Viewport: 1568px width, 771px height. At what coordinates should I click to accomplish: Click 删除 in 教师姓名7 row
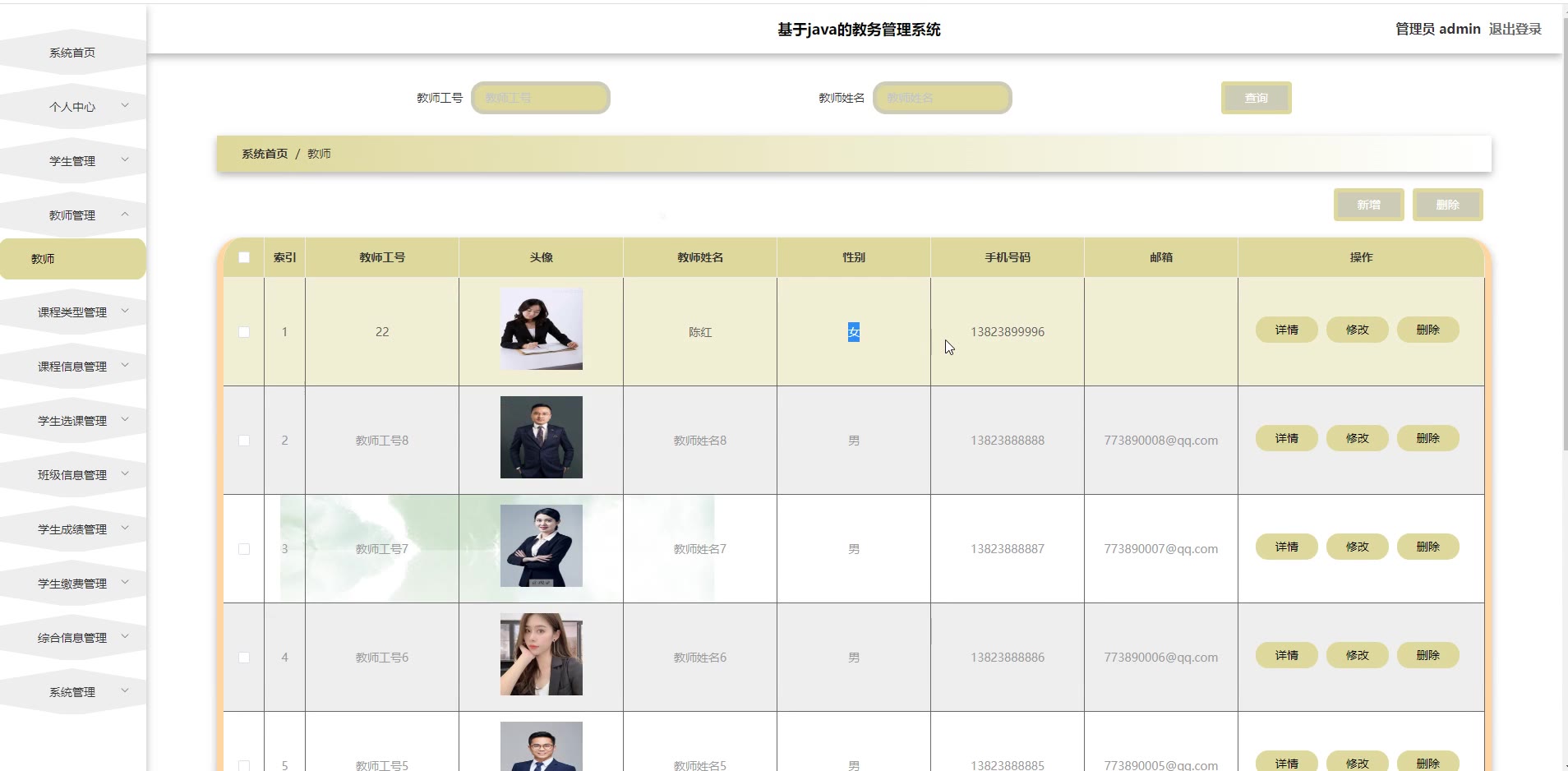[1428, 547]
